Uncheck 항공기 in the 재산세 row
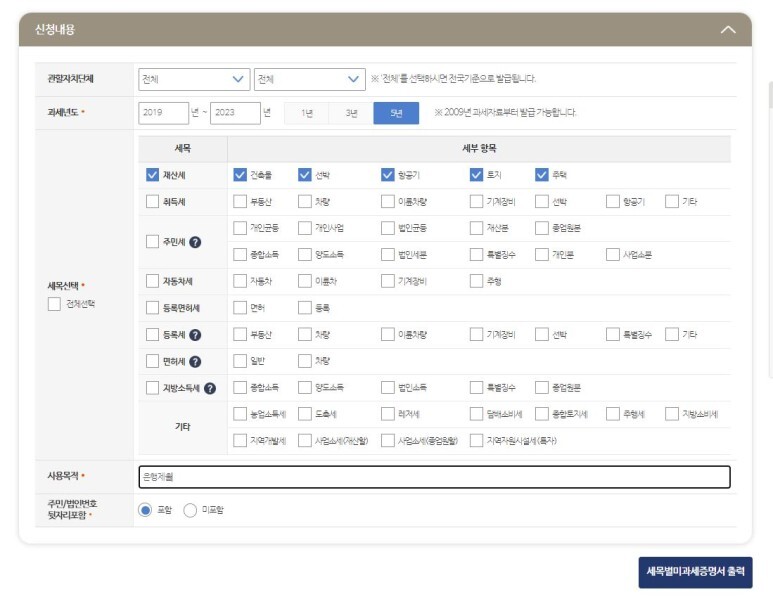The height and width of the screenshot is (599, 773). click(x=387, y=175)
